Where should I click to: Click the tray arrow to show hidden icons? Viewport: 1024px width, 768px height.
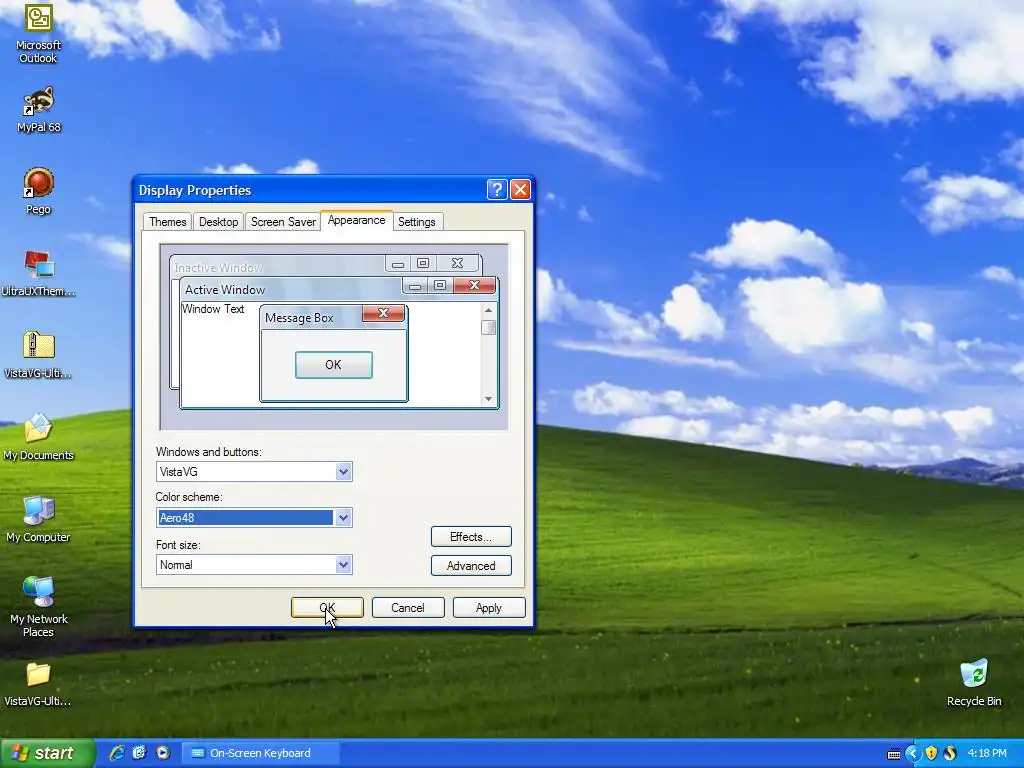click(x=912, y=754)
